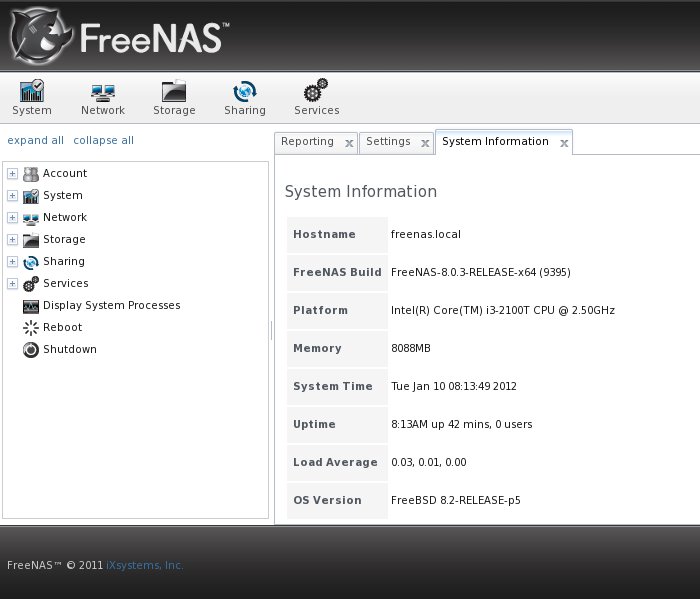Open the iXsystems, Inc. footer link

(144, 565)
